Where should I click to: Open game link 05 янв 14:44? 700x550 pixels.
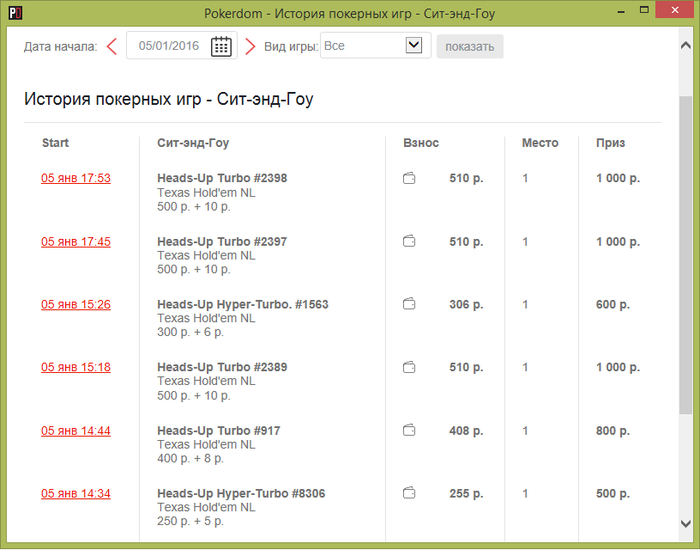[76, 431]
